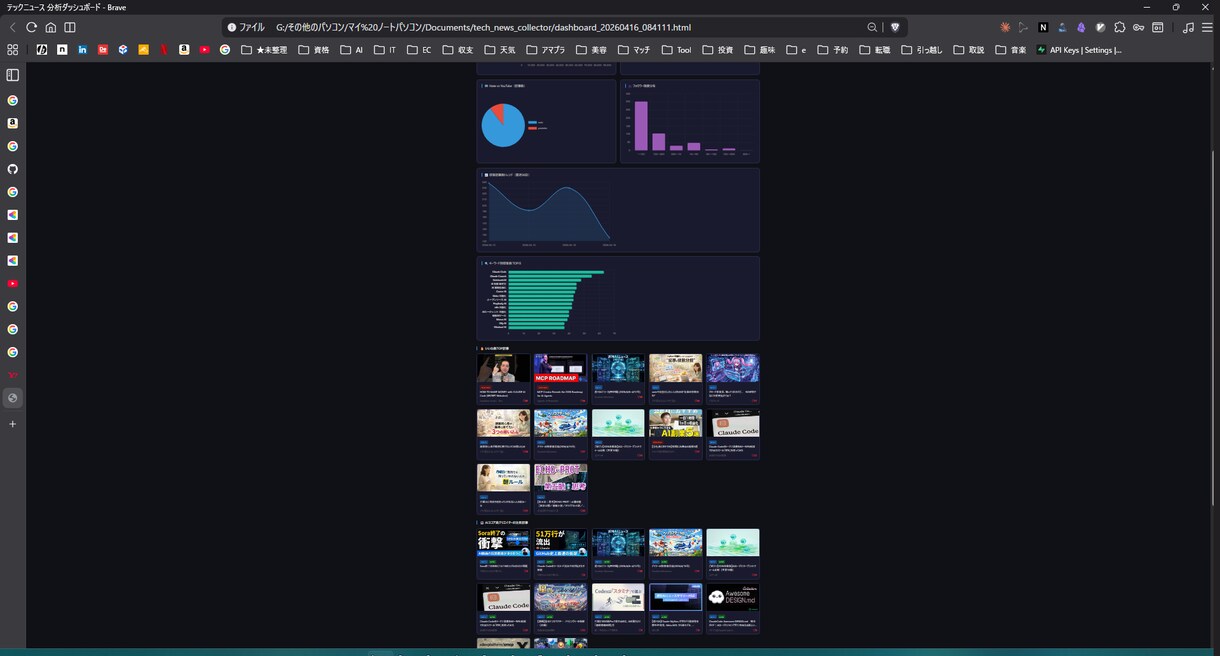Image resolution: width=1220 pixels, height=656 pixels.
Task: Open the 51万行が流出 video card
Action: pyautogui.click(x=560, y=554)
